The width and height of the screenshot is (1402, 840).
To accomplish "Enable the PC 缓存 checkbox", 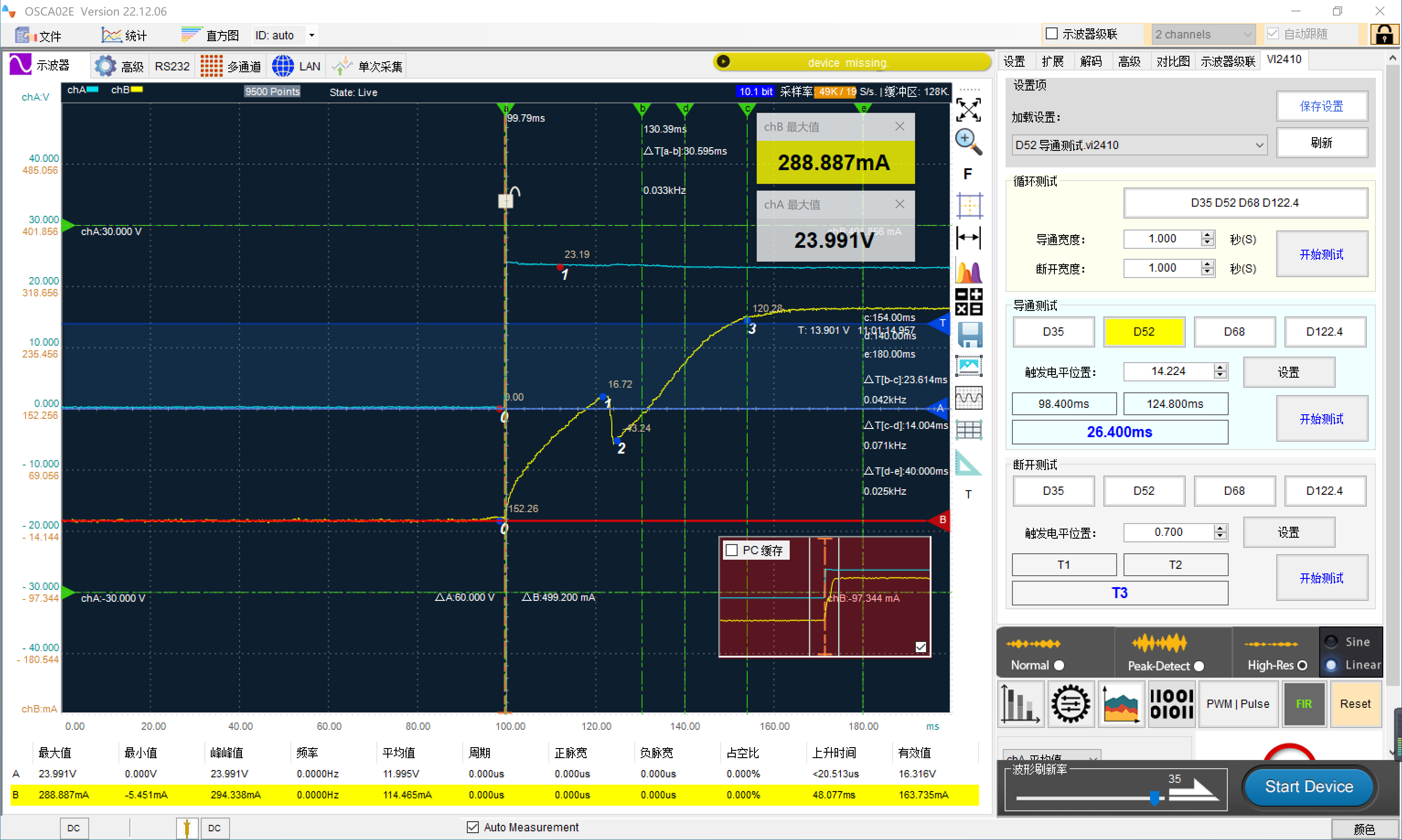I will click(x=732, y=550).
